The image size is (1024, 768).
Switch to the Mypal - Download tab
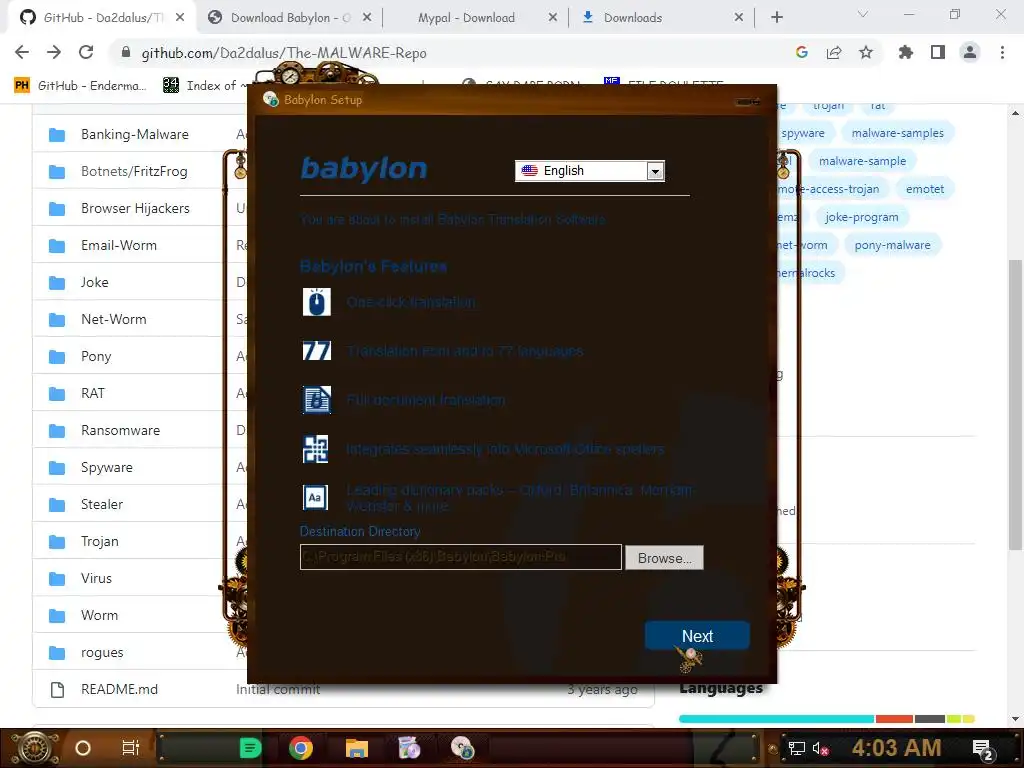475,18
